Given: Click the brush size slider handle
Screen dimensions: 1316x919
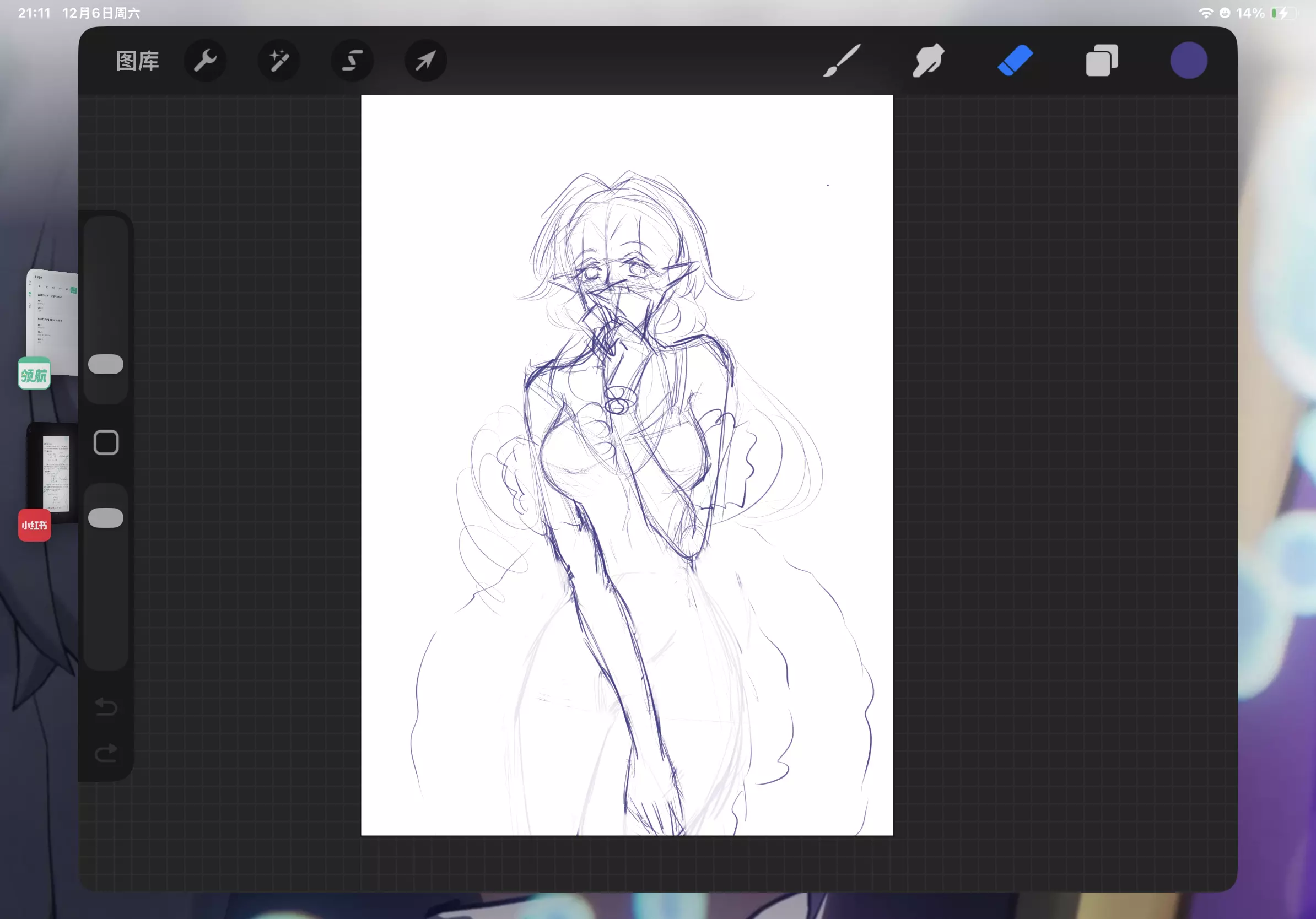Looking at the screenshot, I should (106, 364).
